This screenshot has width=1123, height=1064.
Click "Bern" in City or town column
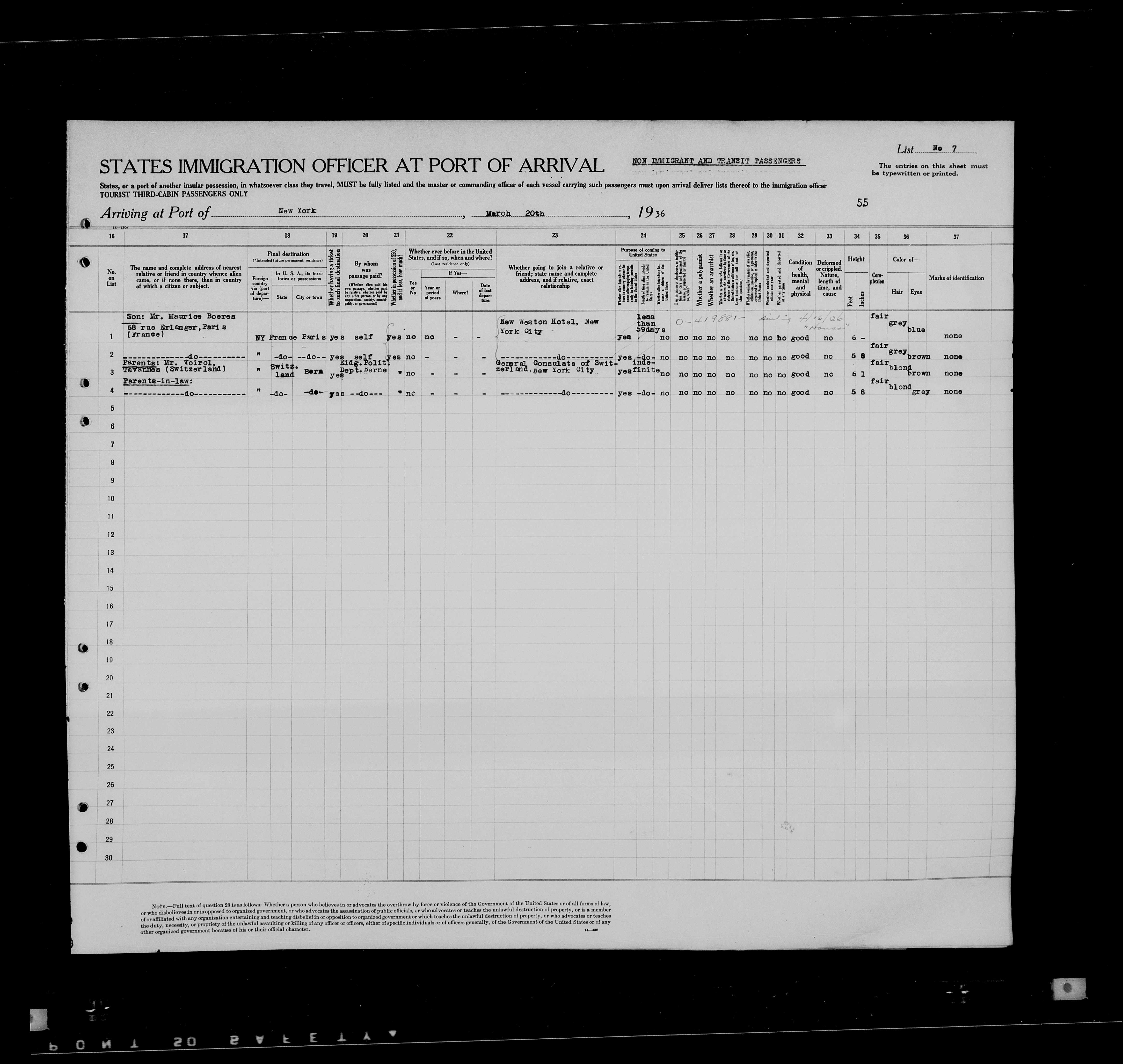pos(314,371)
